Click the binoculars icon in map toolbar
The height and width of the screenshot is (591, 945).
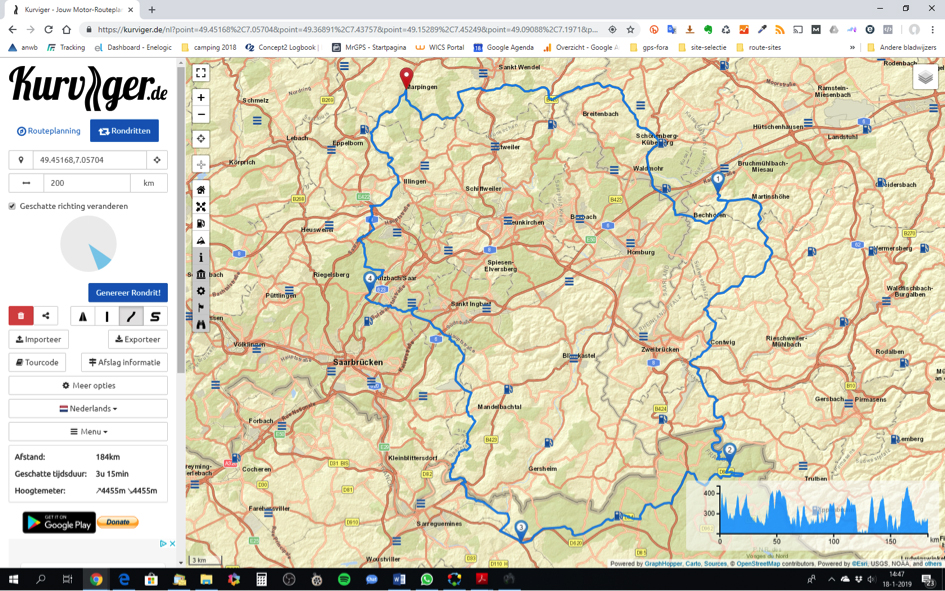coord(201,324)
